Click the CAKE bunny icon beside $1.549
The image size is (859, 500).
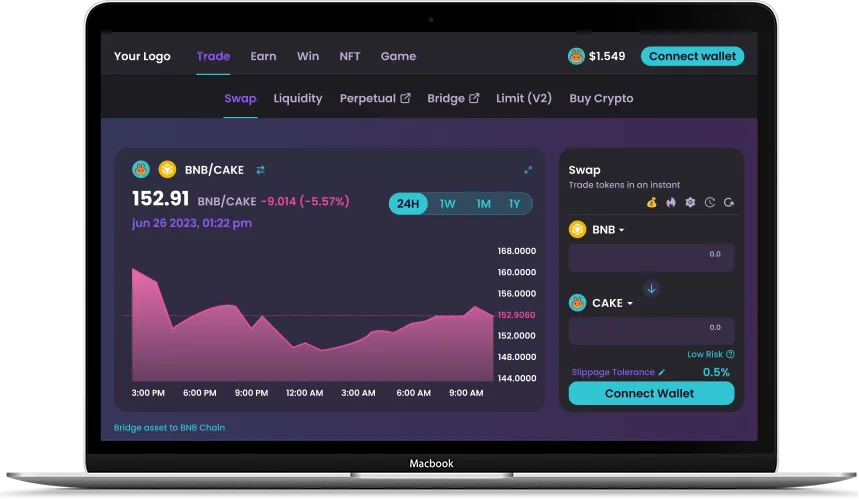pos(576,56)
